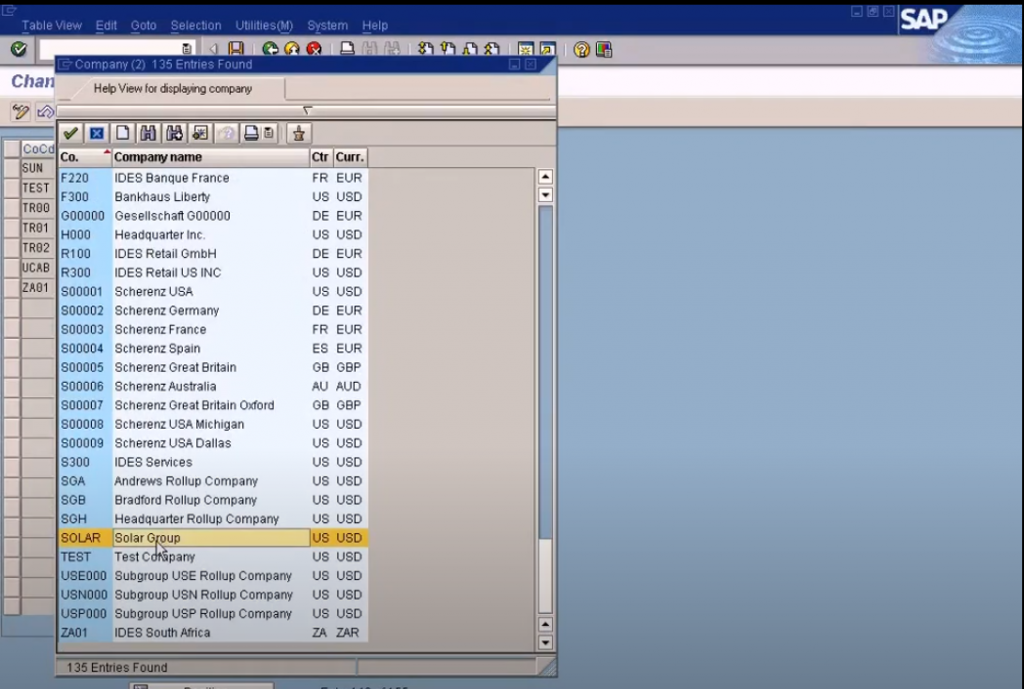
Task: Click the pencil Change/Display icon behind the dialog
Action: tap(21, 112)
